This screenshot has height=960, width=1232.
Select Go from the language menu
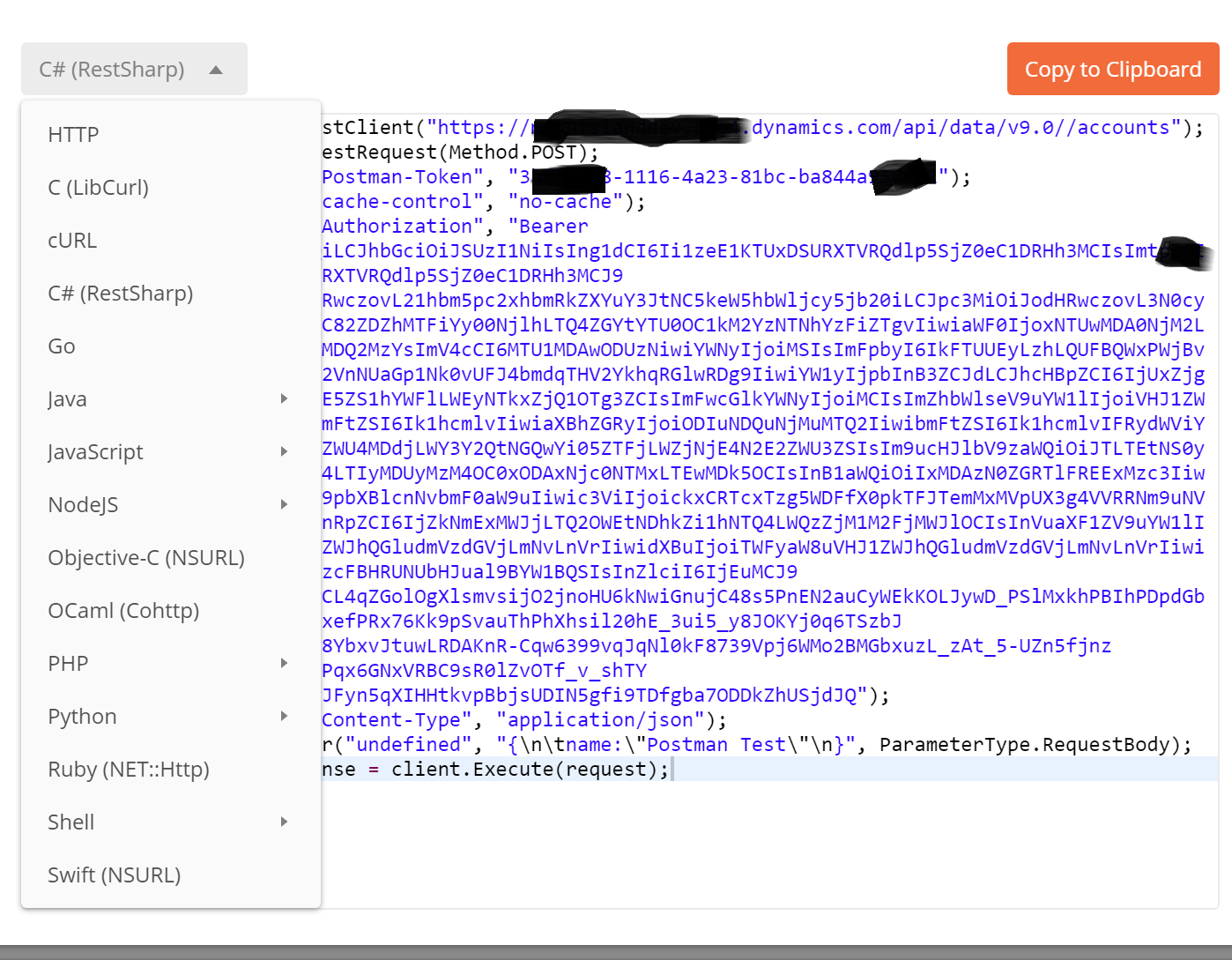(61, 346)
